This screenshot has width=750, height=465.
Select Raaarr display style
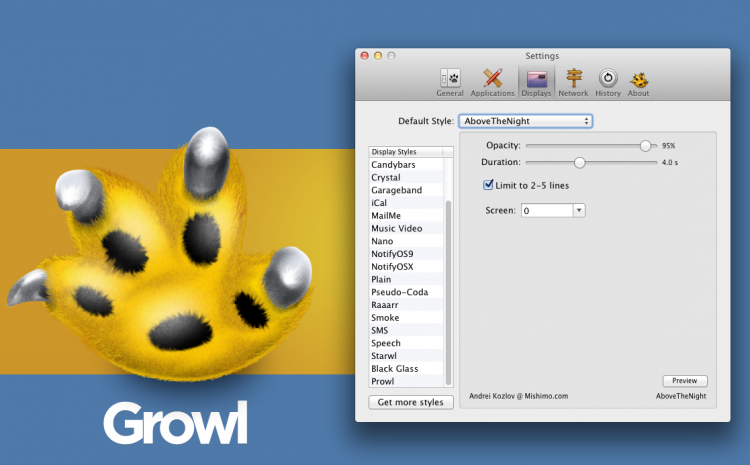coord(406,305)
